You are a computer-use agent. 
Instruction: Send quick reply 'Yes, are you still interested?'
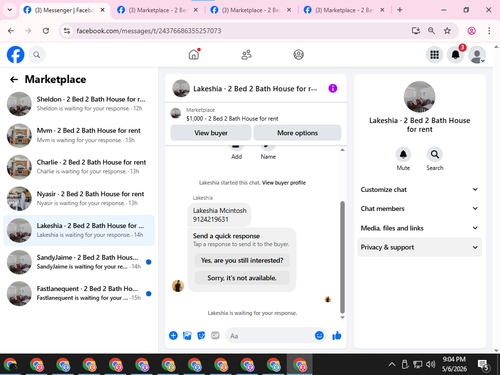(242, 260)
